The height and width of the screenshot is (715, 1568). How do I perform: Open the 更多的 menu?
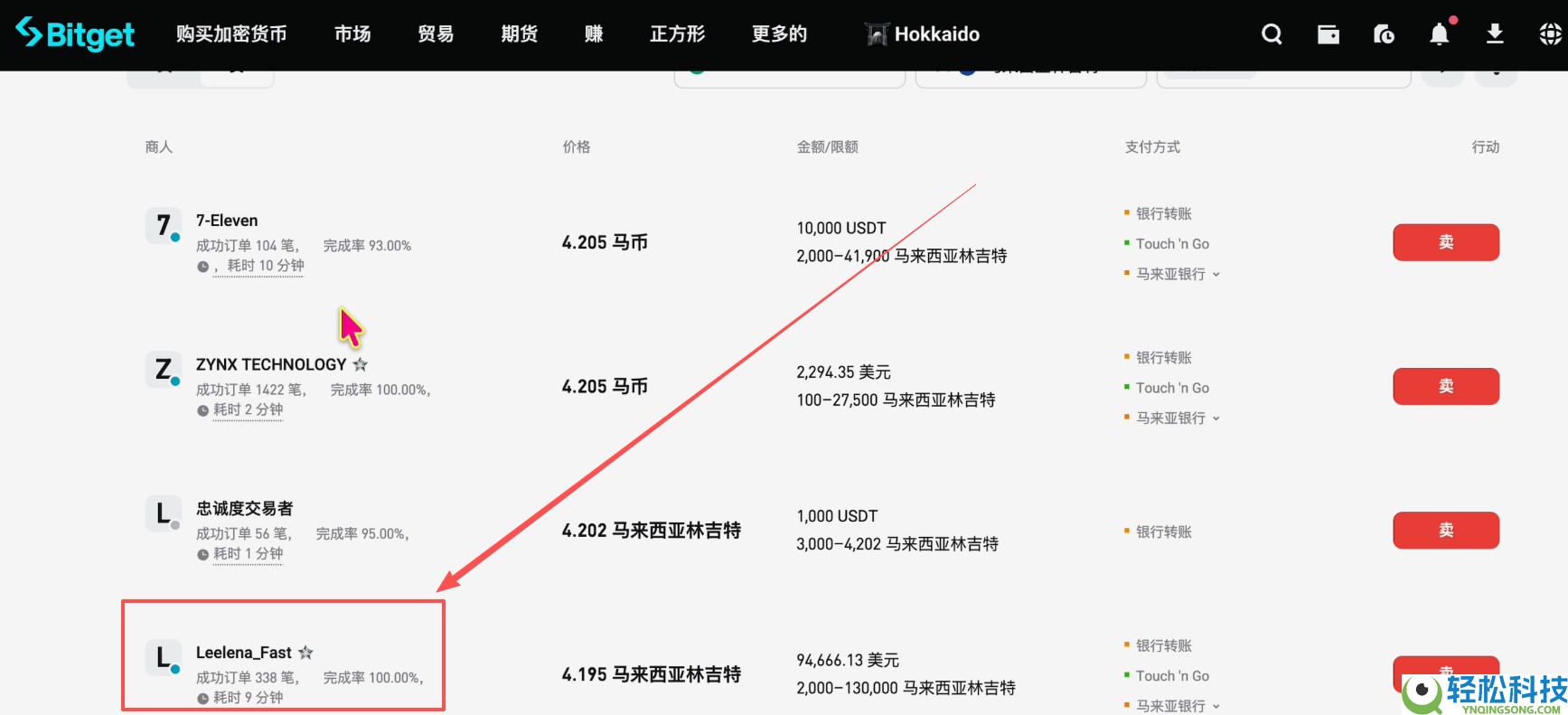779,34
